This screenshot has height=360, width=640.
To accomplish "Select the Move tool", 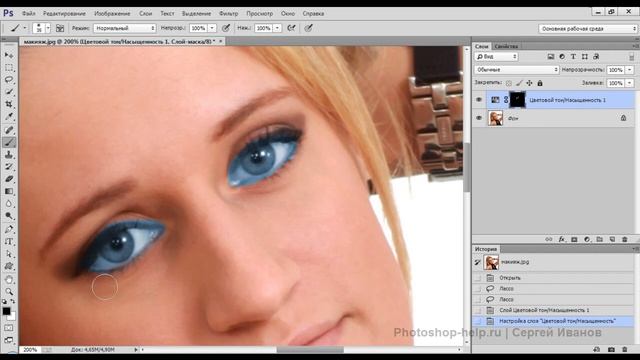I will [9, 55].
